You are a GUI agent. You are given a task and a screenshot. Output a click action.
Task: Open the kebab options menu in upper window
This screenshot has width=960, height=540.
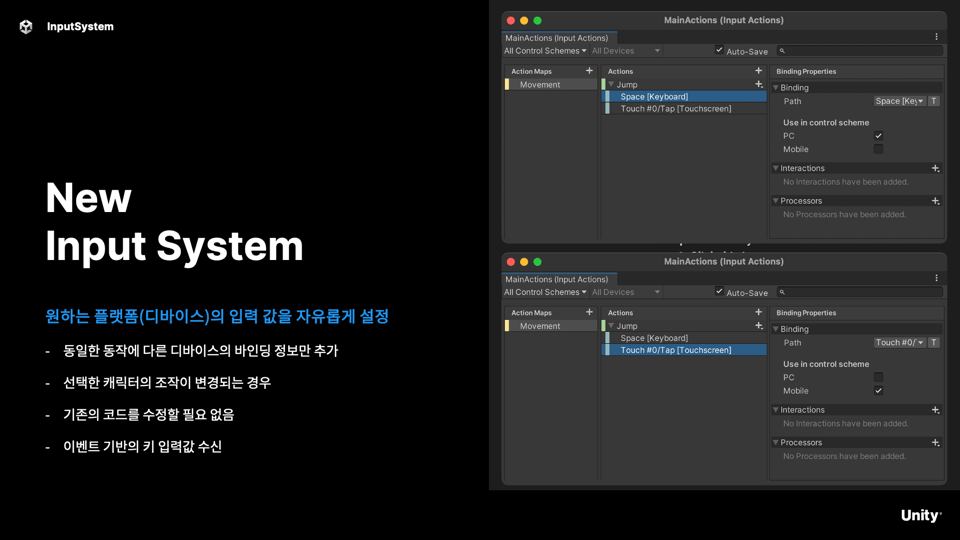tap(936, 37)
